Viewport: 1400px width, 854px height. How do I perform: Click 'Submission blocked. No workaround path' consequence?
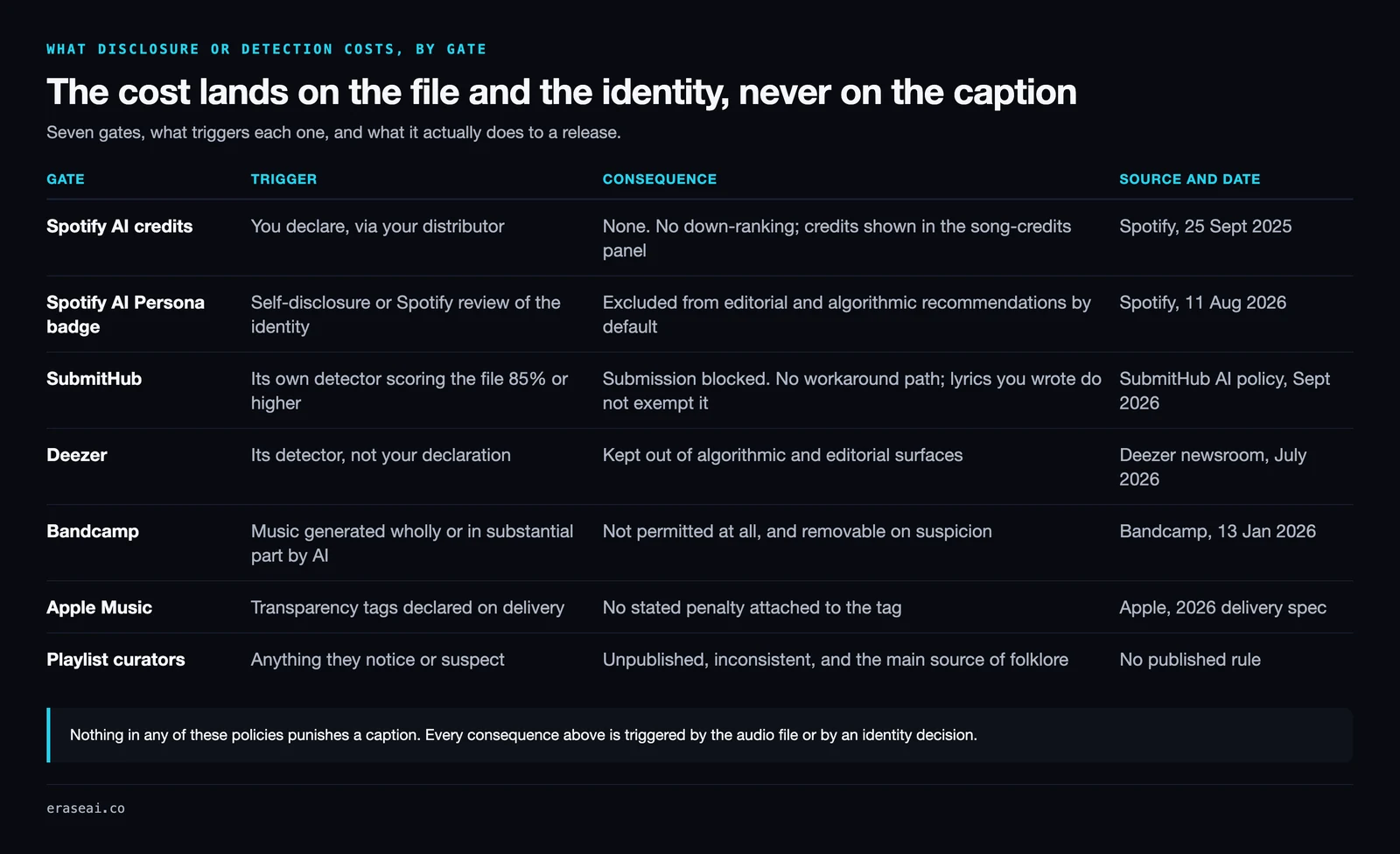coord(852,390)
